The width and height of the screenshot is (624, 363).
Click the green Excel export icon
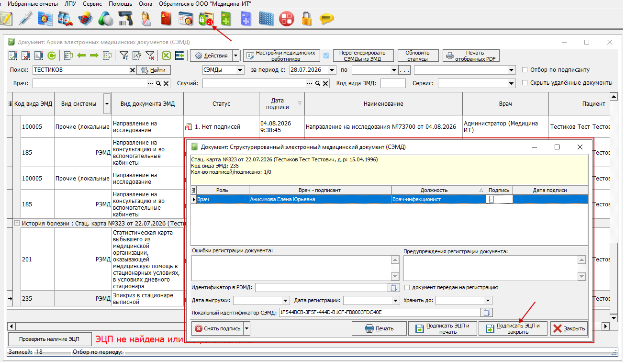coord(166,56)
